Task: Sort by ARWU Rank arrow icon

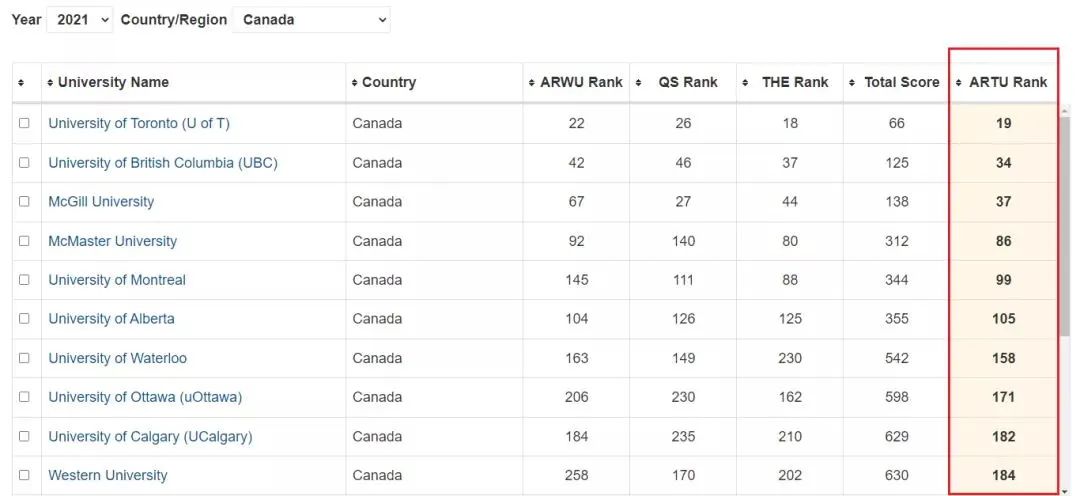Action: (x=532, y=83)
